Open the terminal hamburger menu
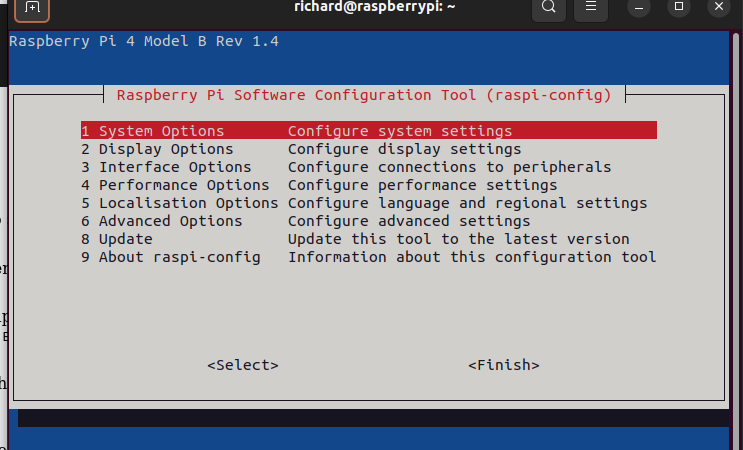Viewport: 743px width, 450px height. 590,8
